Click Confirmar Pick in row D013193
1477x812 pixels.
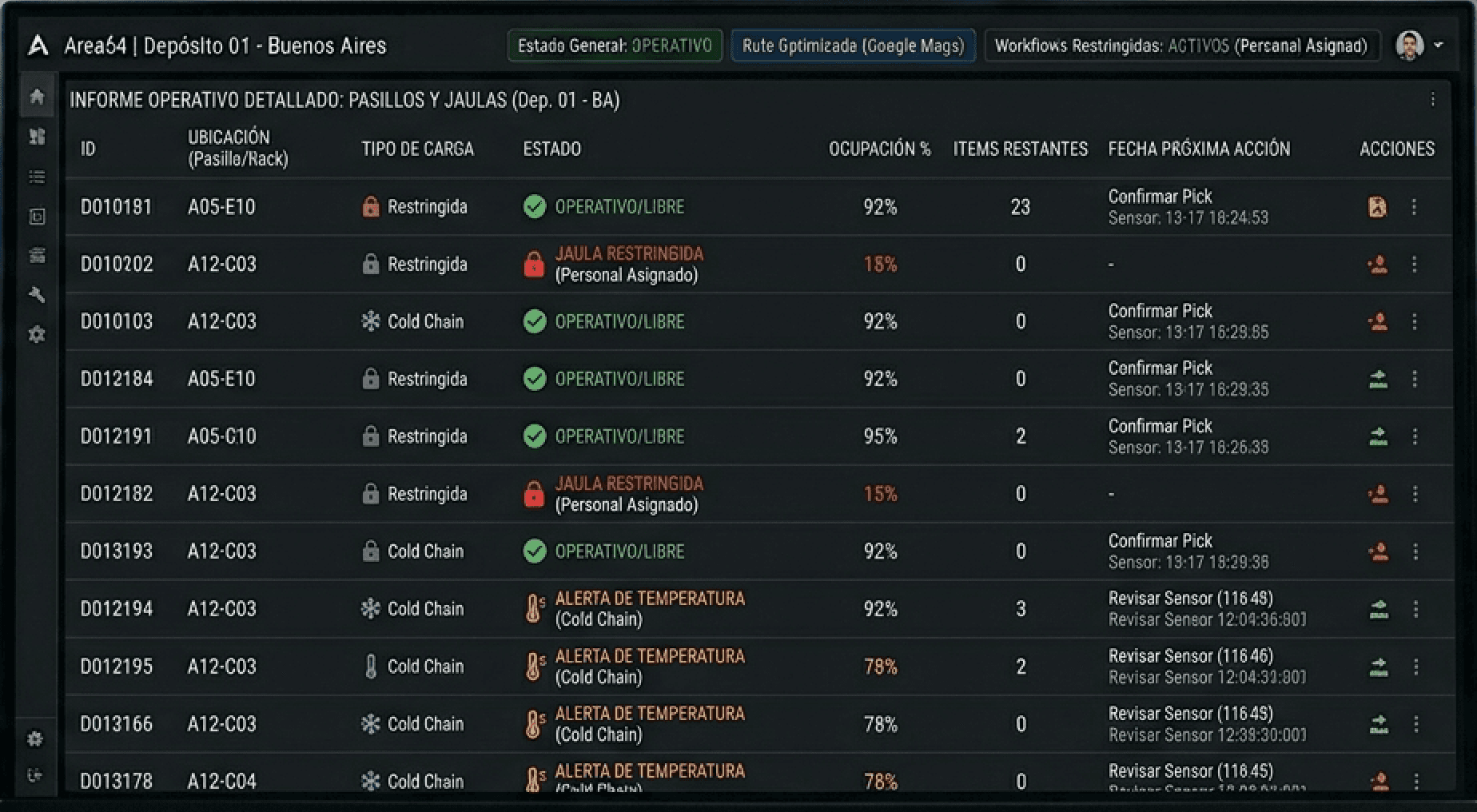click(1160, 541)
